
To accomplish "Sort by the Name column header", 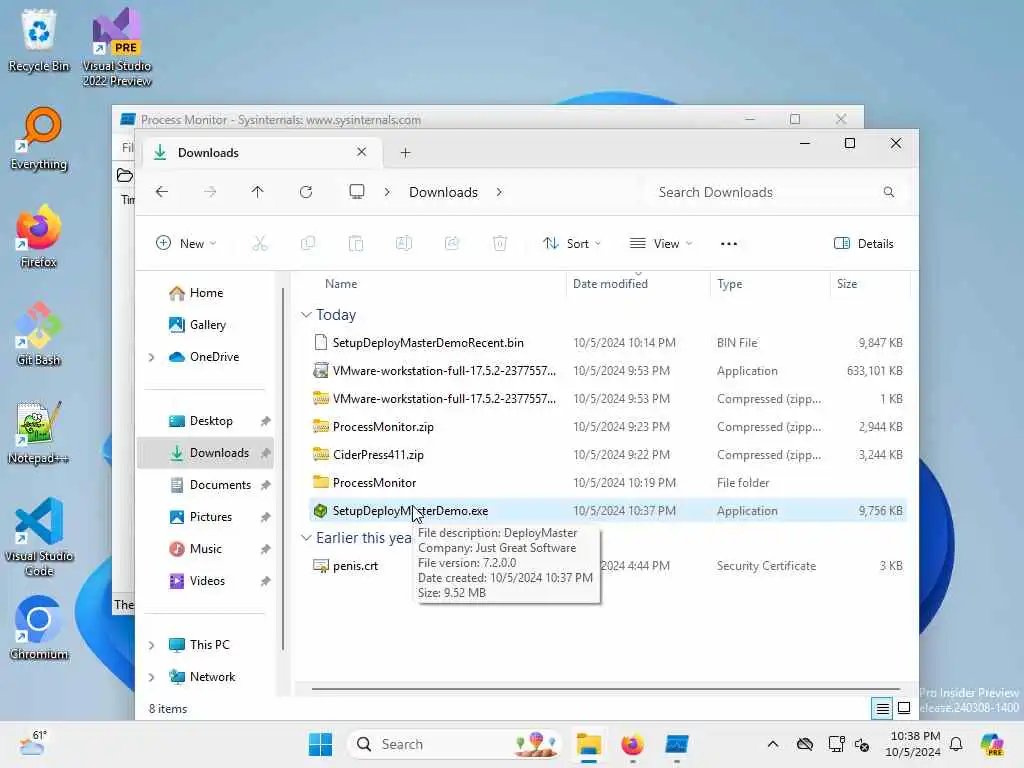I will click(341, 284).
